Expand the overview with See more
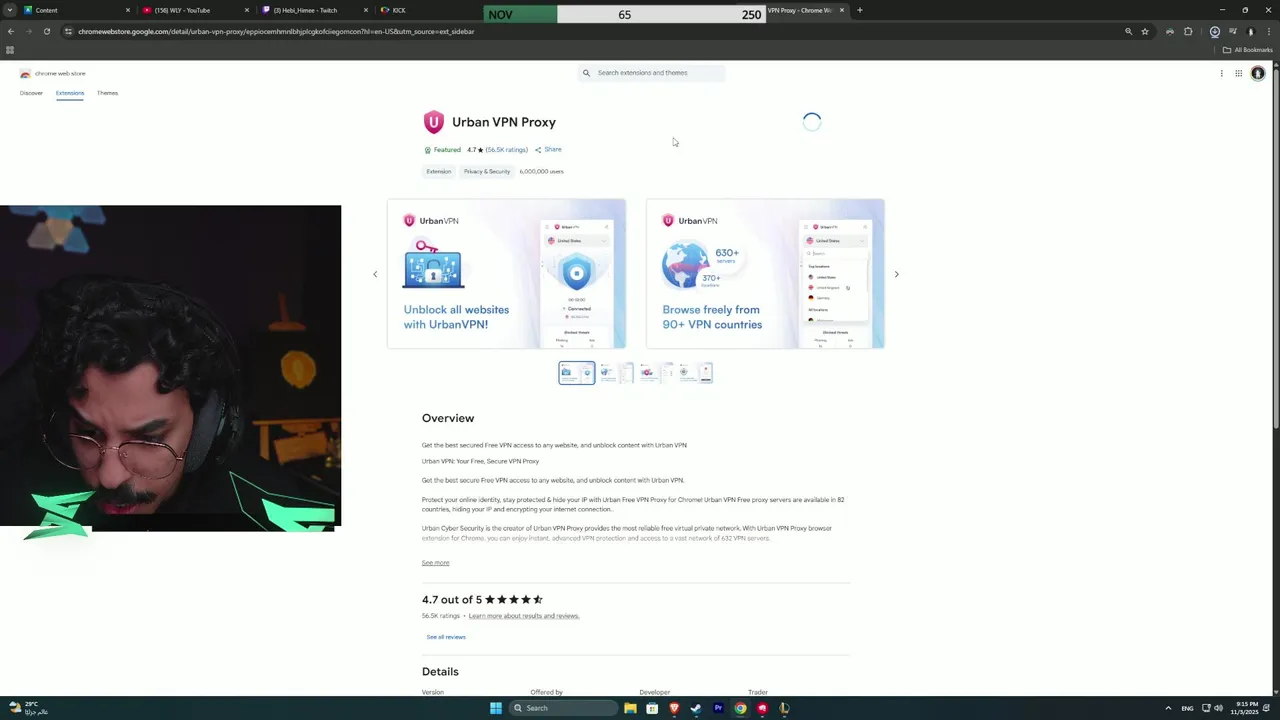 coord(435,563)
